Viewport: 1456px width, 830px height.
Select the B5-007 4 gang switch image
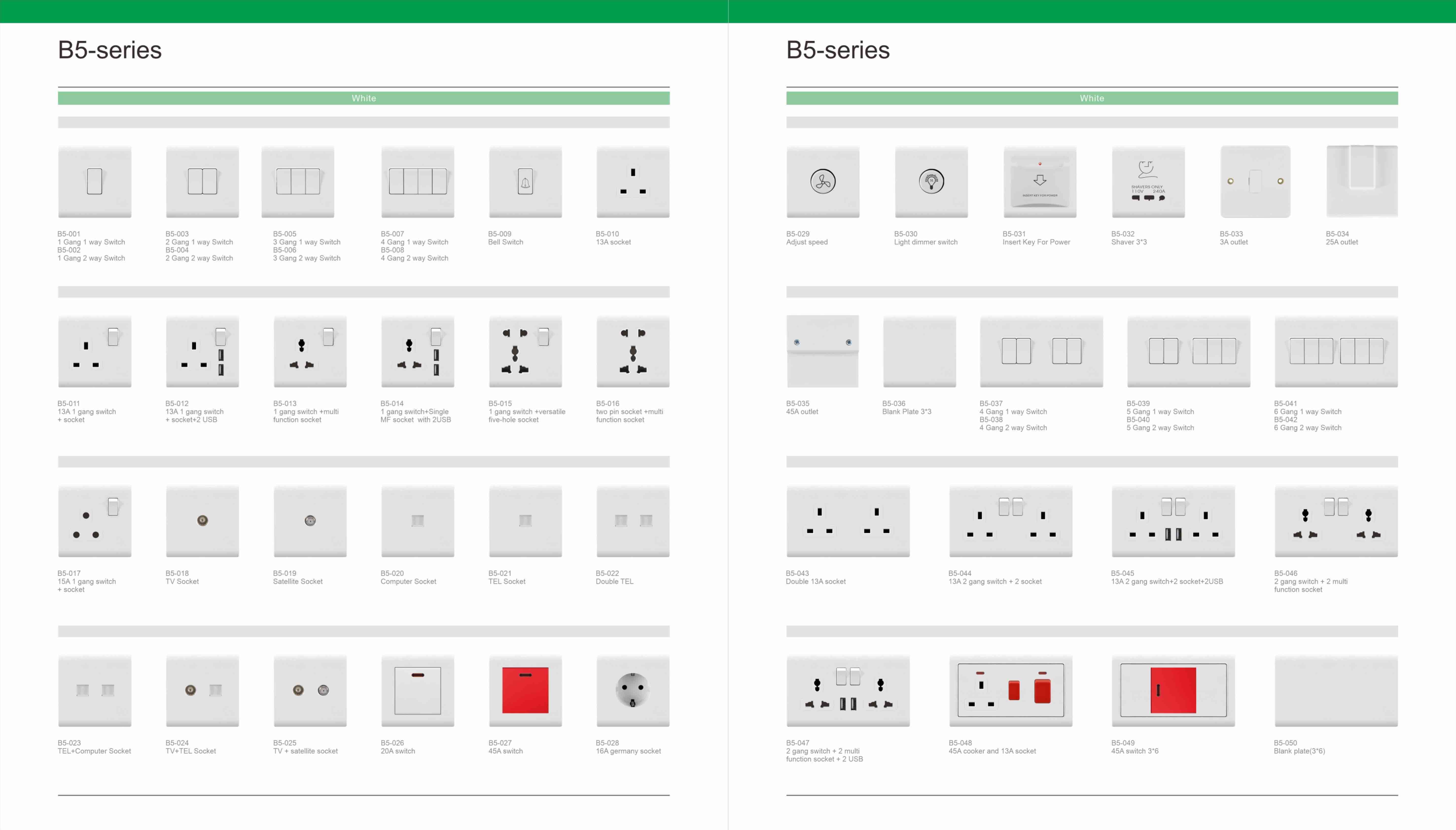click(x=418, y=182)
